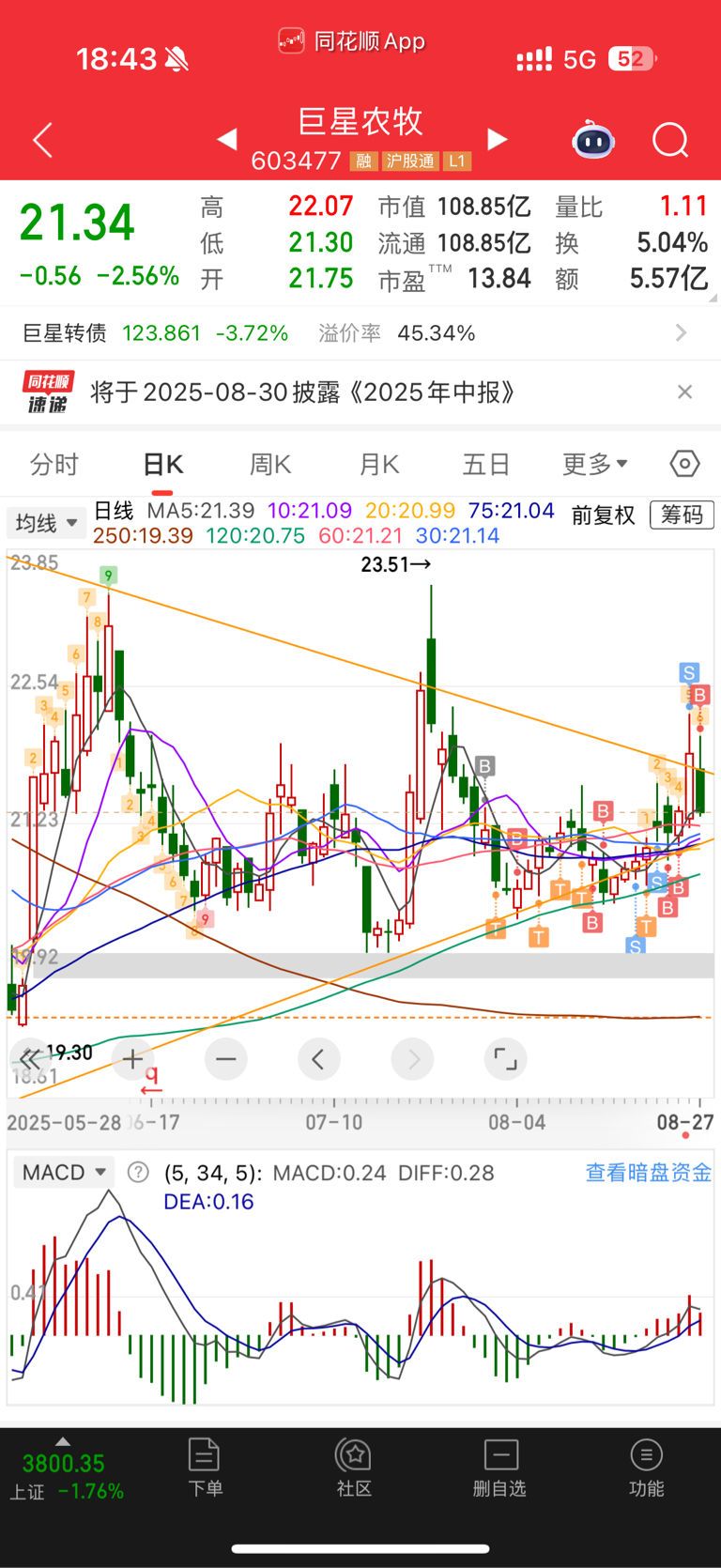Tap the 巨星农牧 stock title
Image resolution: width=721 pixels, height=1568 pixels.
[360, 121]
